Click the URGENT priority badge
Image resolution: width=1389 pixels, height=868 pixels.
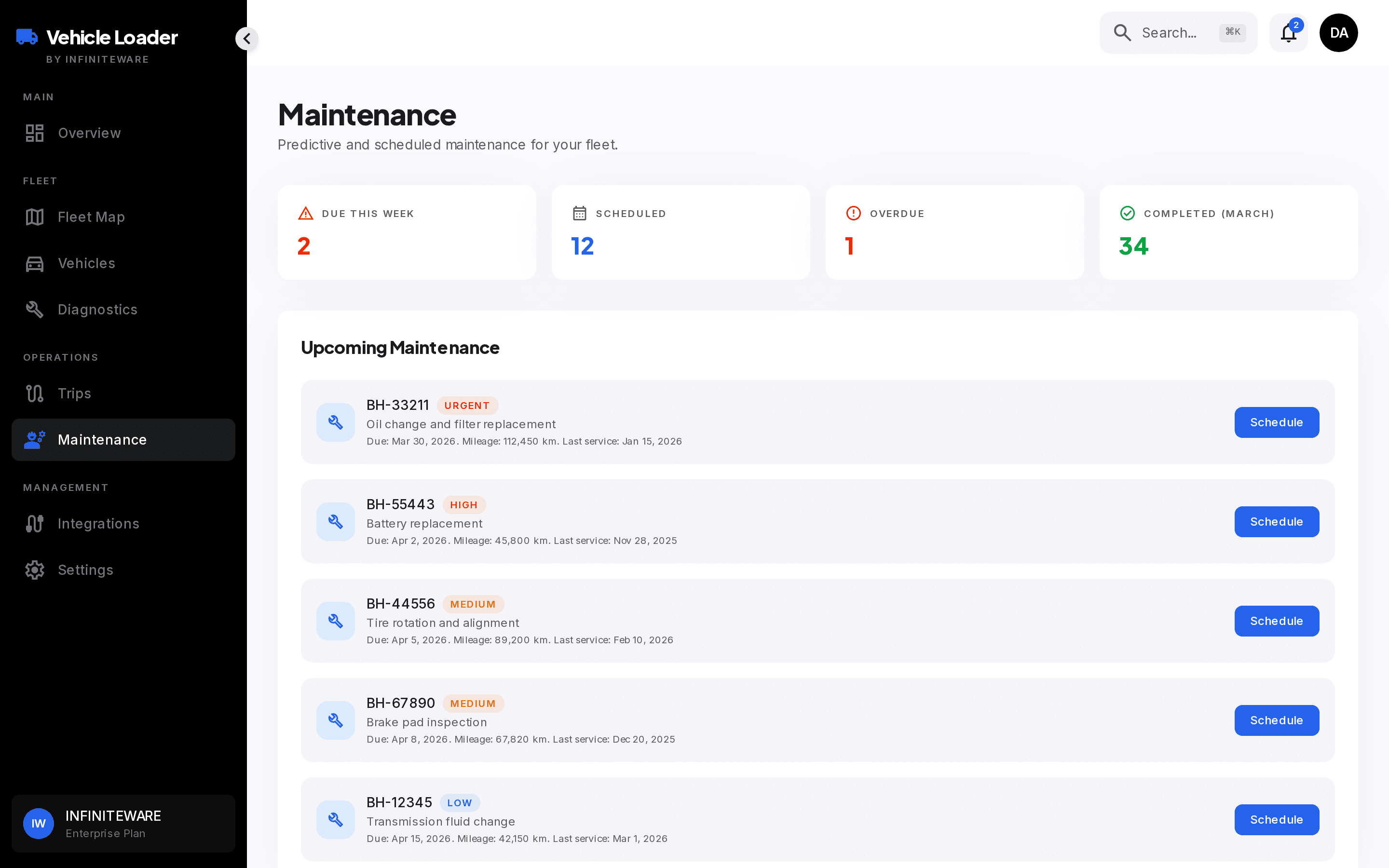click(467, 406)
